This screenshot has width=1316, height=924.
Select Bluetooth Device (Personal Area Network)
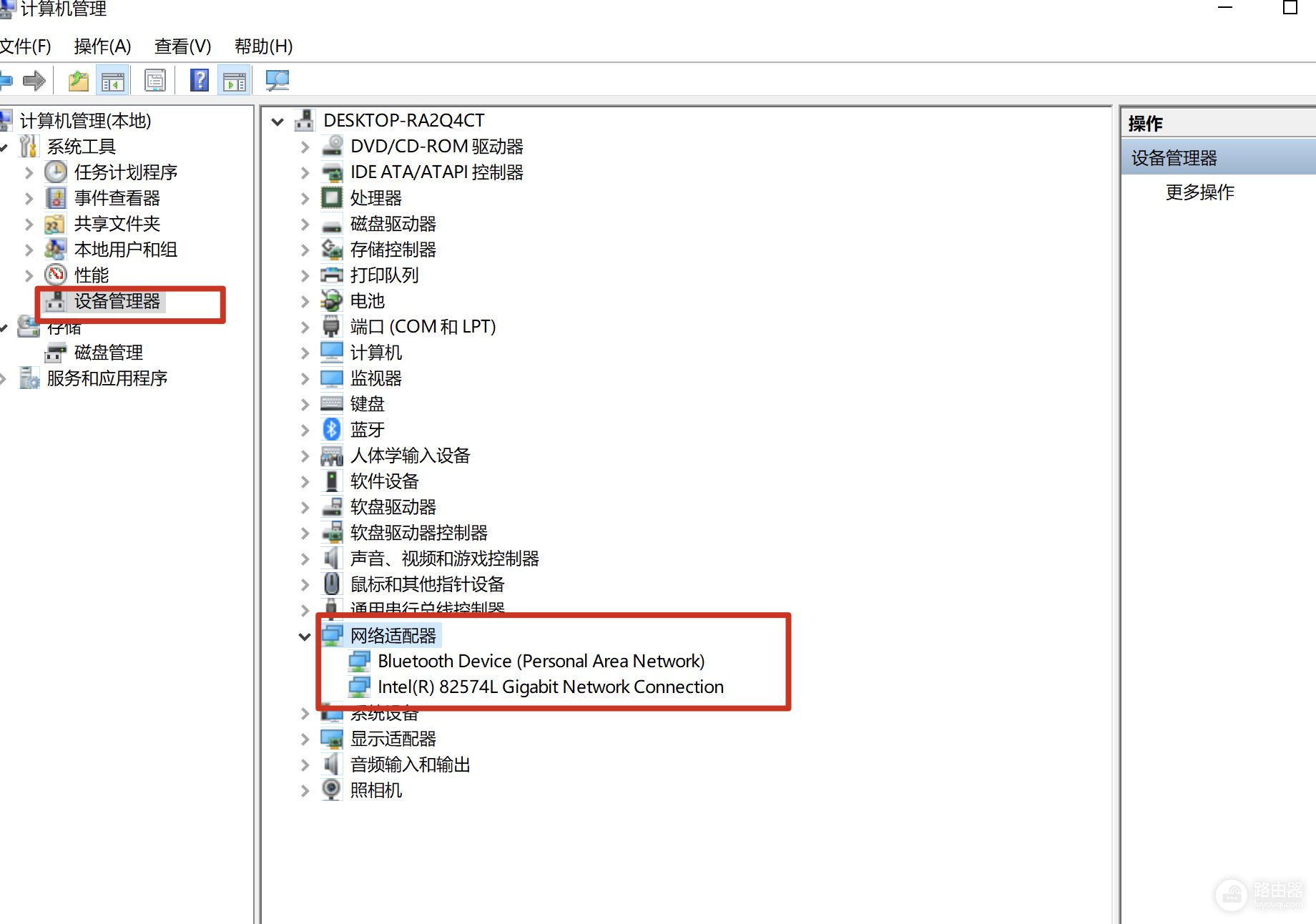[541, 661]
